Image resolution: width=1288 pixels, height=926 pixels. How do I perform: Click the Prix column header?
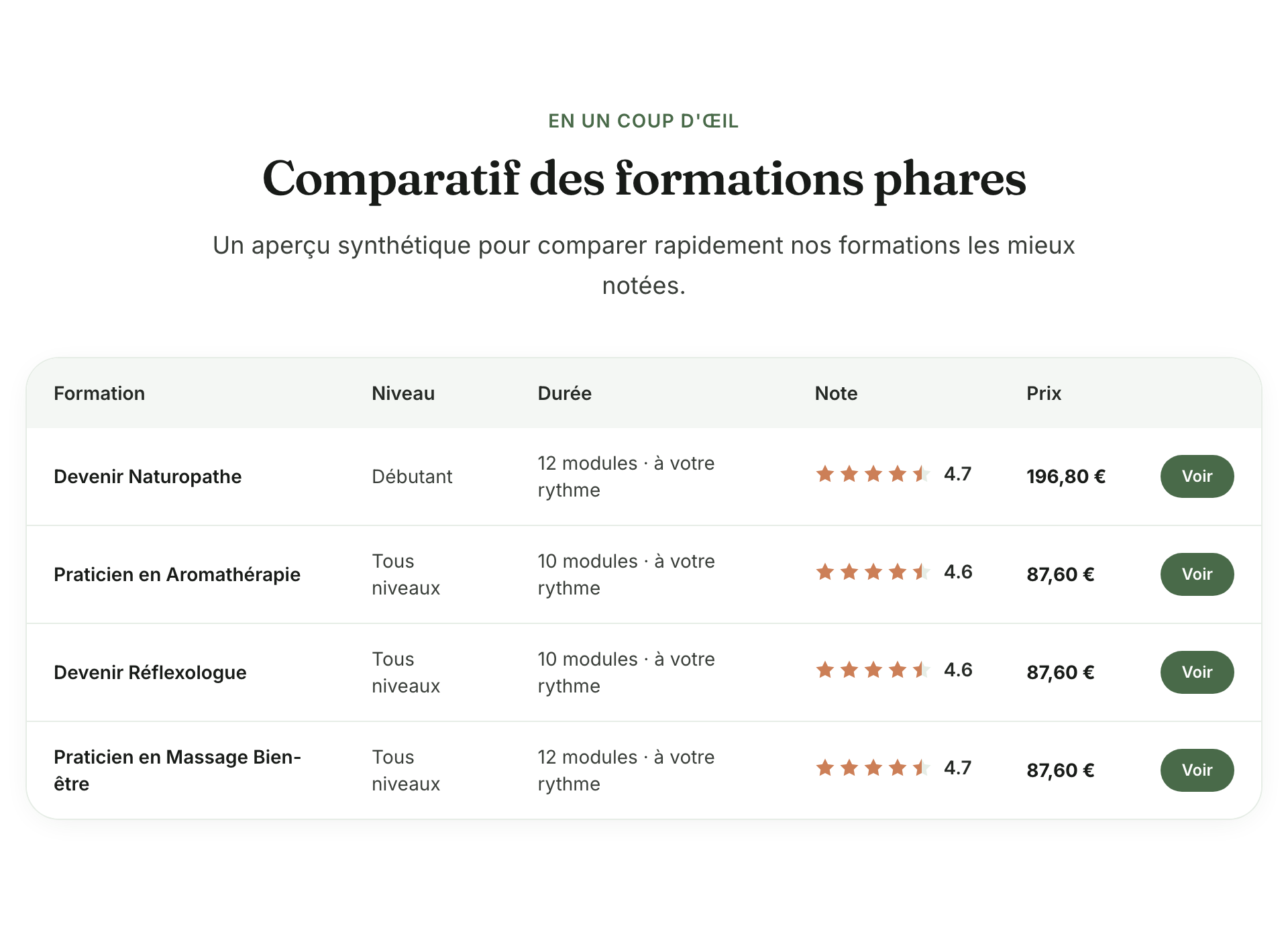(1044, 393)
